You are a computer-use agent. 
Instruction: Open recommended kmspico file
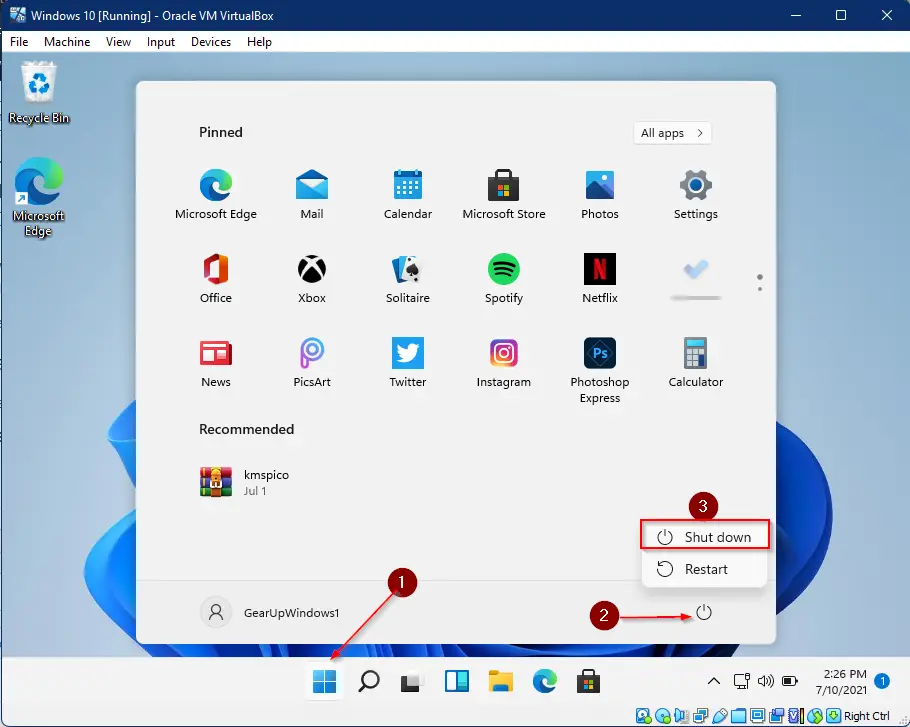click(244, 482)
